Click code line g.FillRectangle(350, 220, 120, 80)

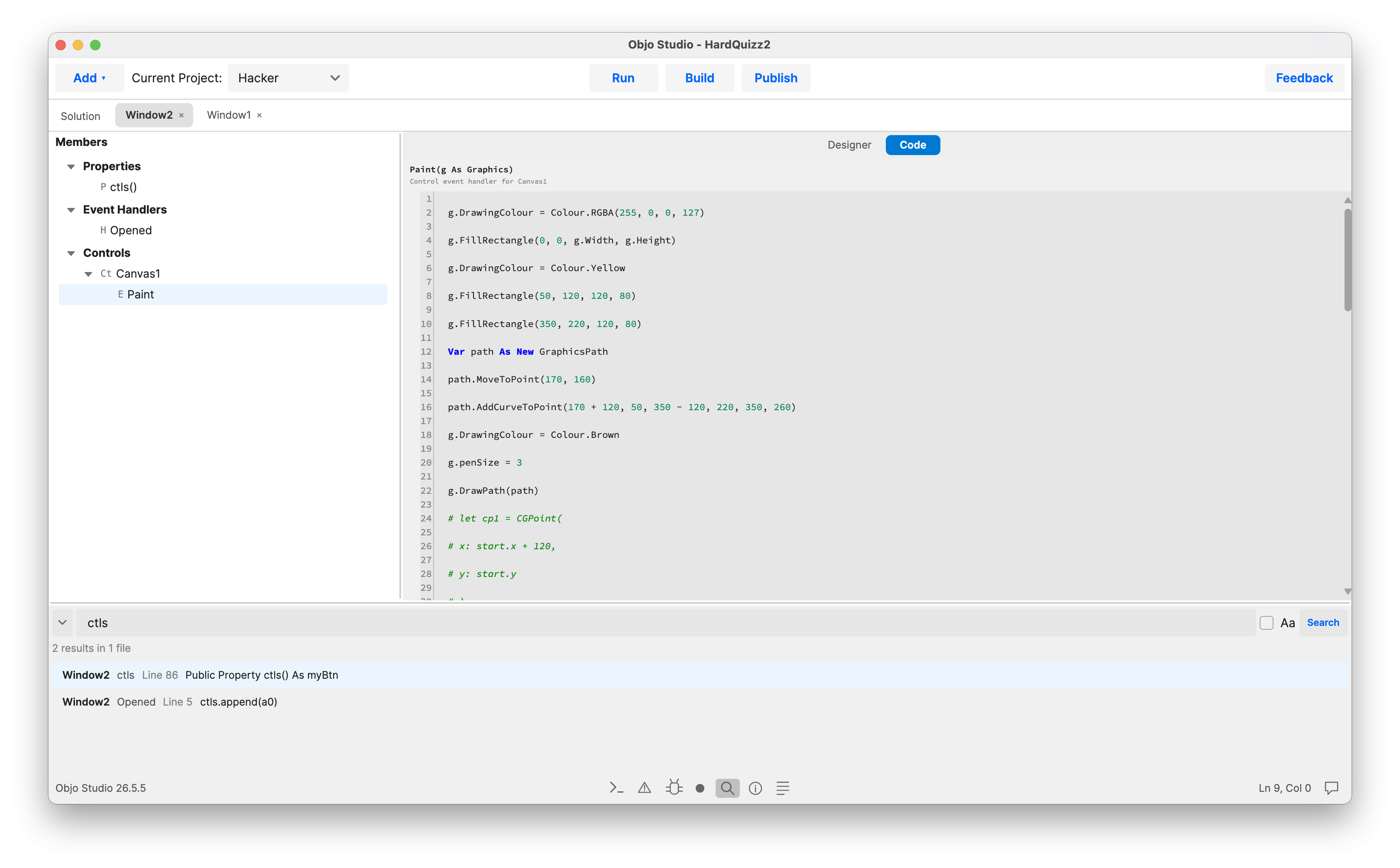[x=544, y=324]
